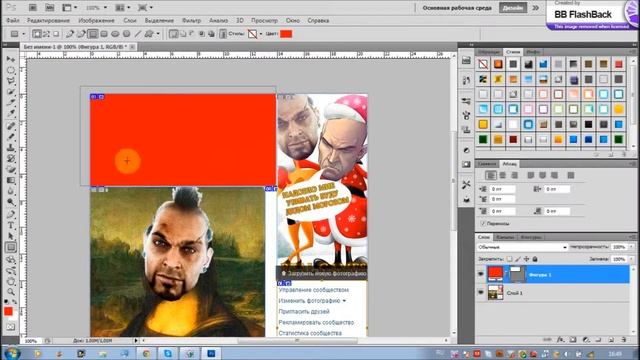The width and height of the screenshot is (640, 360).
Task: Select the Rectangle shape tool in toolbox
Action: 11,247
